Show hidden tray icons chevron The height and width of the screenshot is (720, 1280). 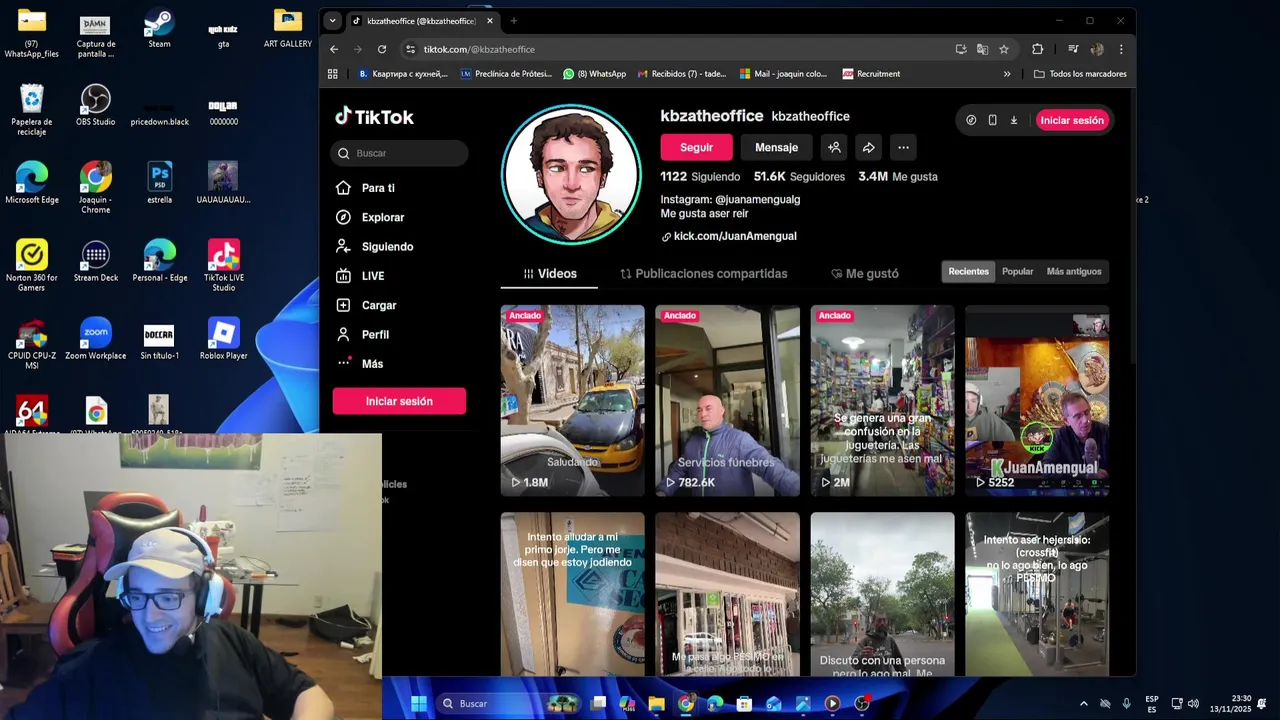point(1083,704)
